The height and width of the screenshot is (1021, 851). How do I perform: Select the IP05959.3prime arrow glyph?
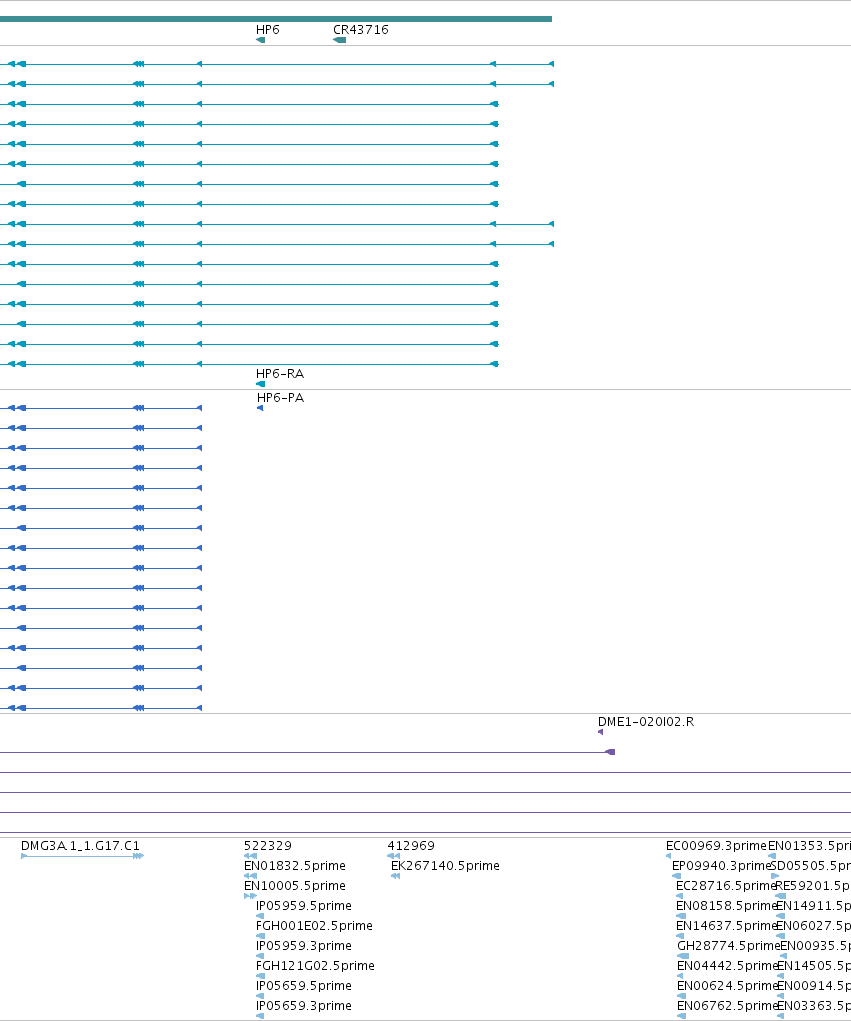click(x=260, y=957)
